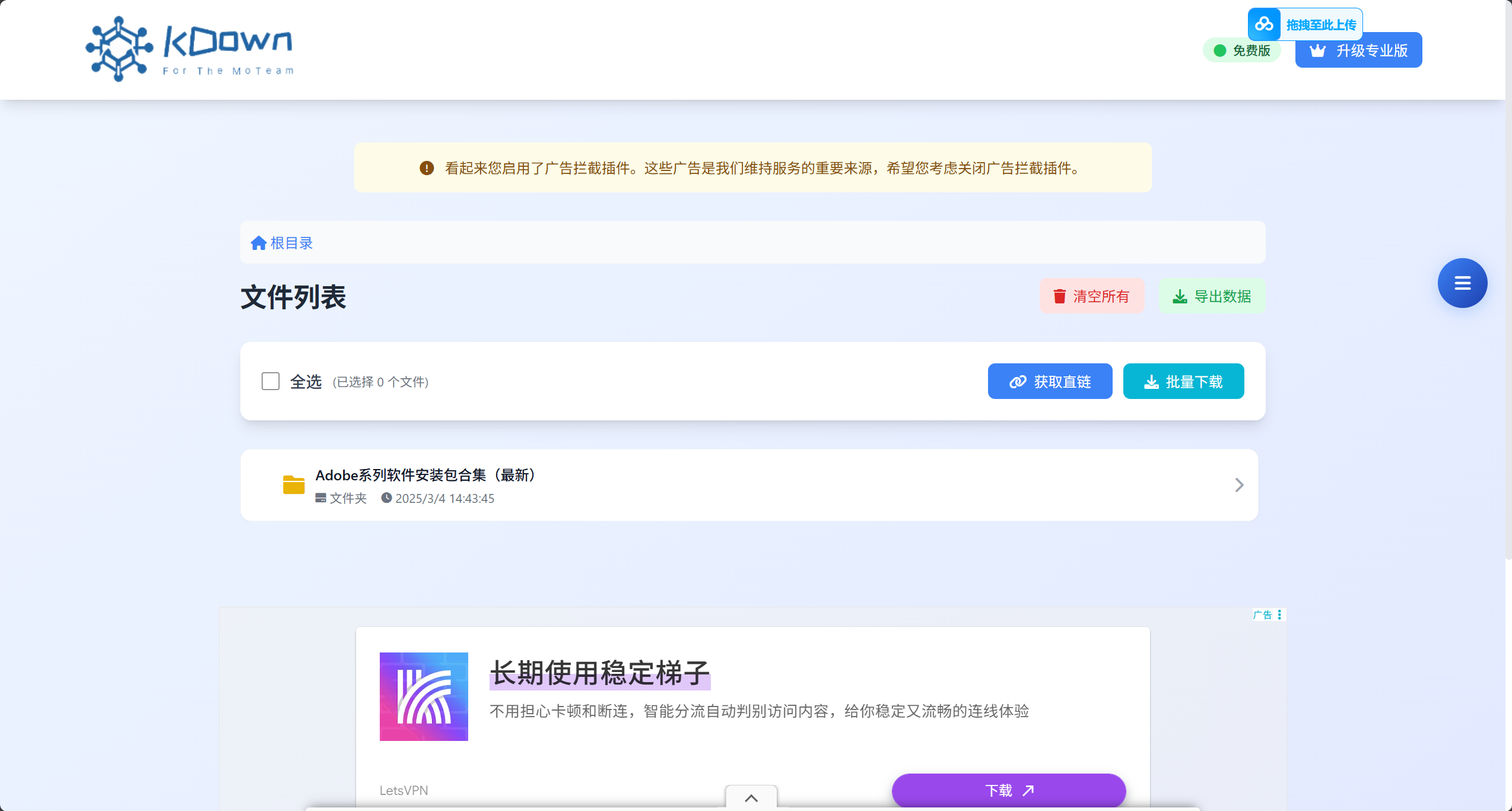The width and height of the screenshot is (1512, 811).
Task: Click the LetsVPN ad logo image
Action: pyautogui.click(x=424, y=696)
